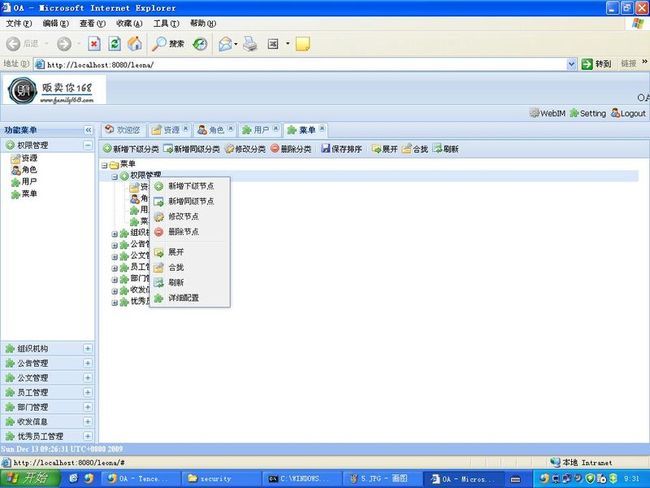Close the 资源 tab
The width and height of the screenshot is (650, 488).
point(186,128)
